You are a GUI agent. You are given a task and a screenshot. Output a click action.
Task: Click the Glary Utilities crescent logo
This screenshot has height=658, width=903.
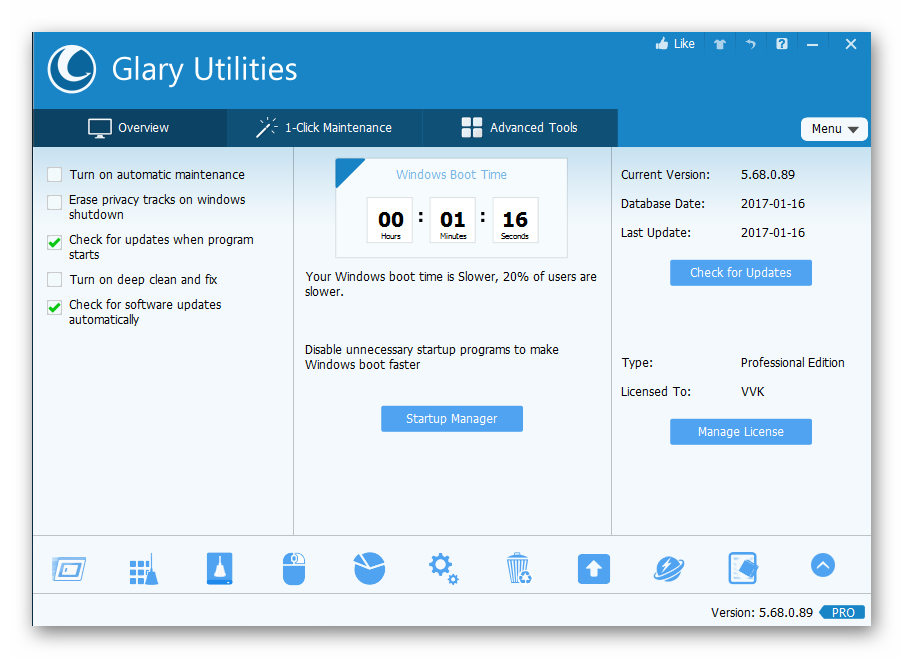pyautogui.click(x=72, y=69)
